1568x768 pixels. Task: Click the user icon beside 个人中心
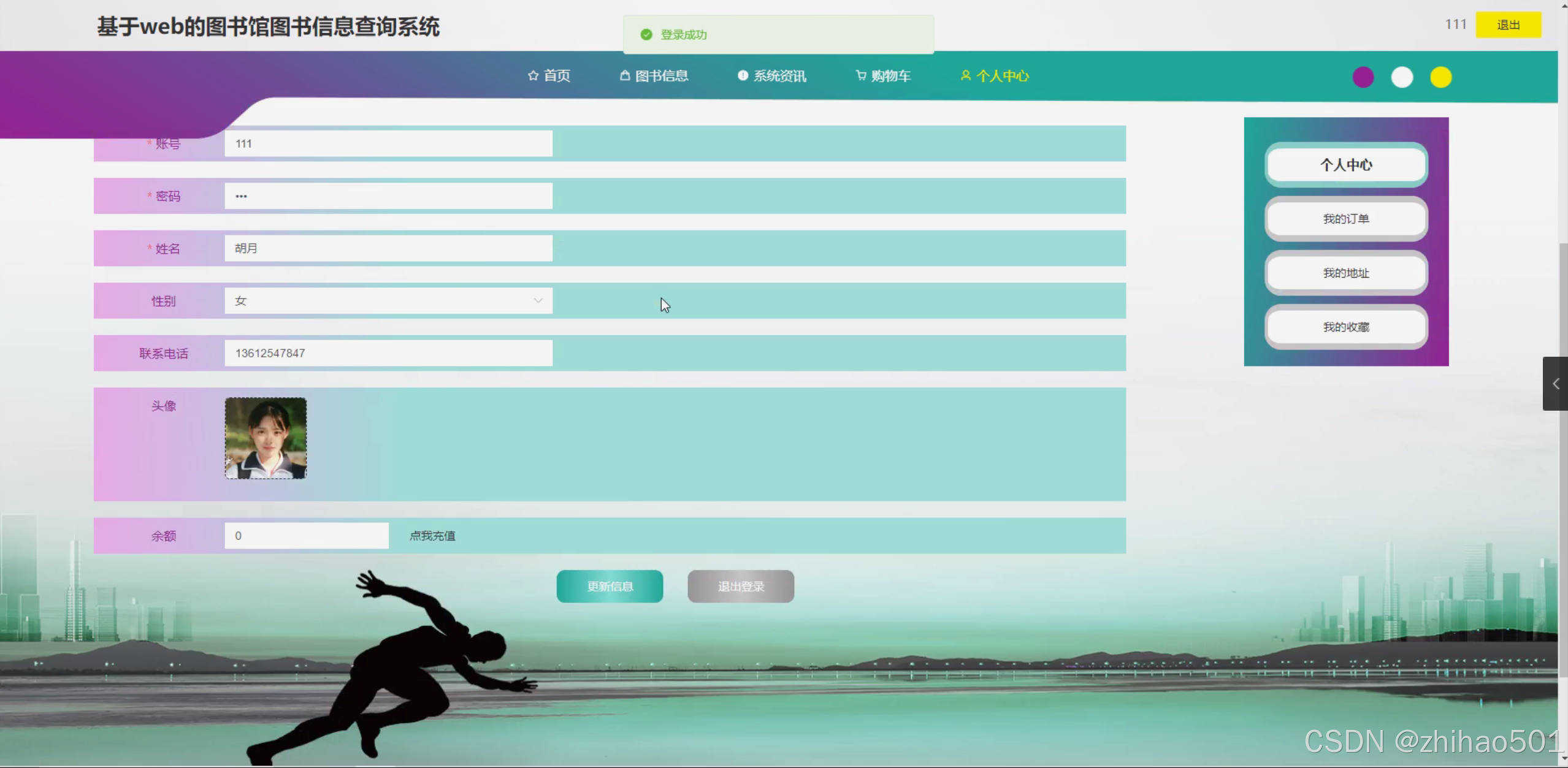tap(965, 75)
